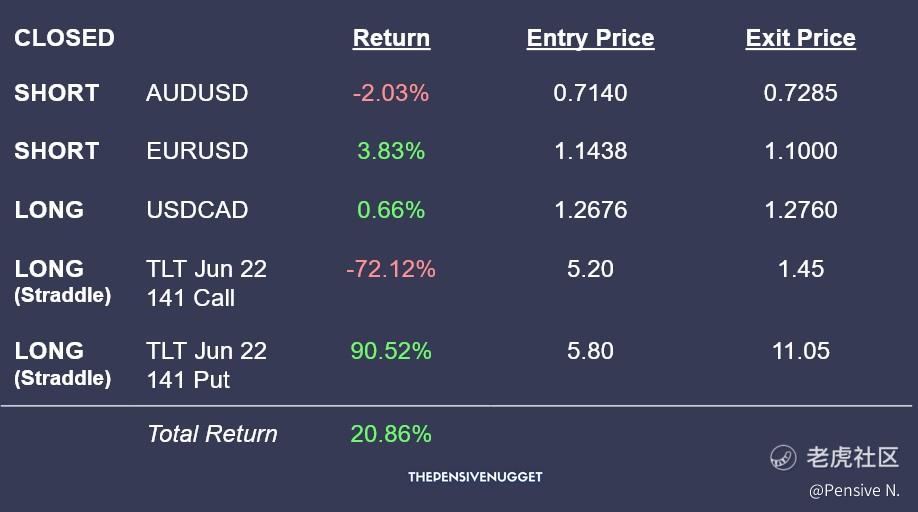Click the TLT Jun 22 141 Call label

(206, 283)
